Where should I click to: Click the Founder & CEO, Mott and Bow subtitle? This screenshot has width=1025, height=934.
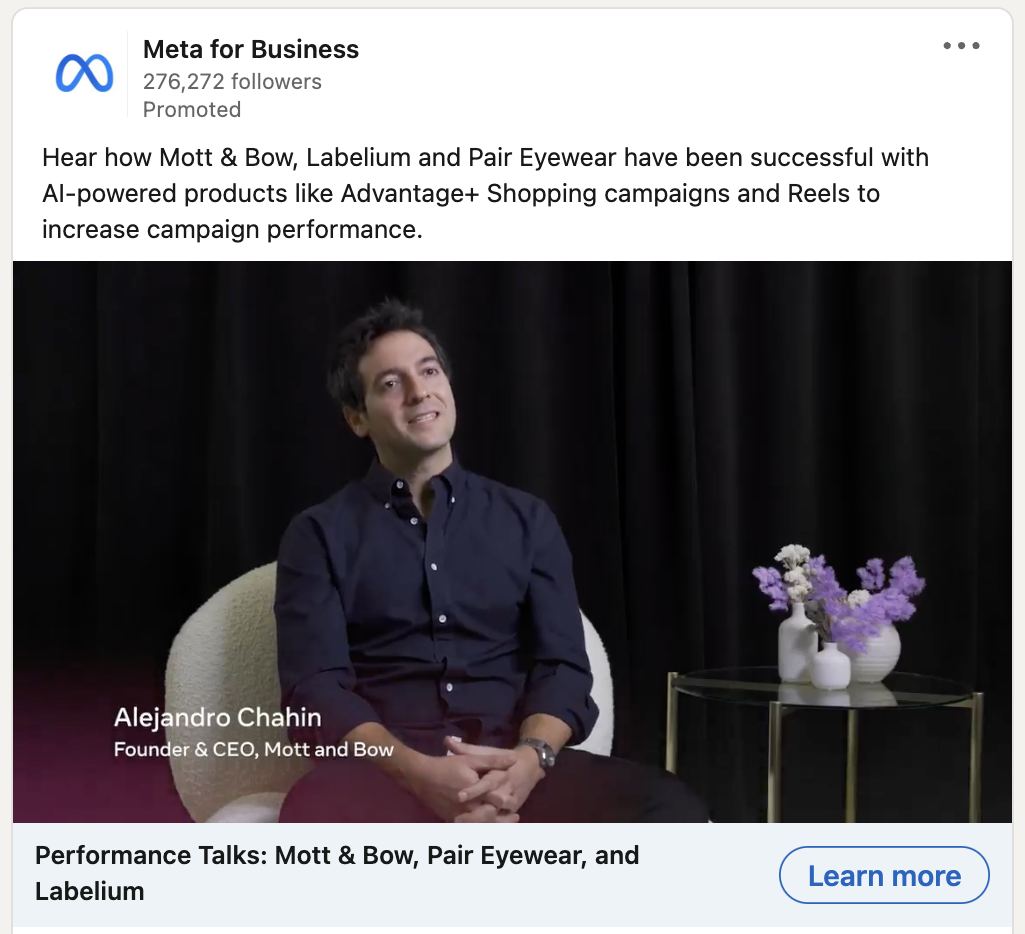point(254,750)
